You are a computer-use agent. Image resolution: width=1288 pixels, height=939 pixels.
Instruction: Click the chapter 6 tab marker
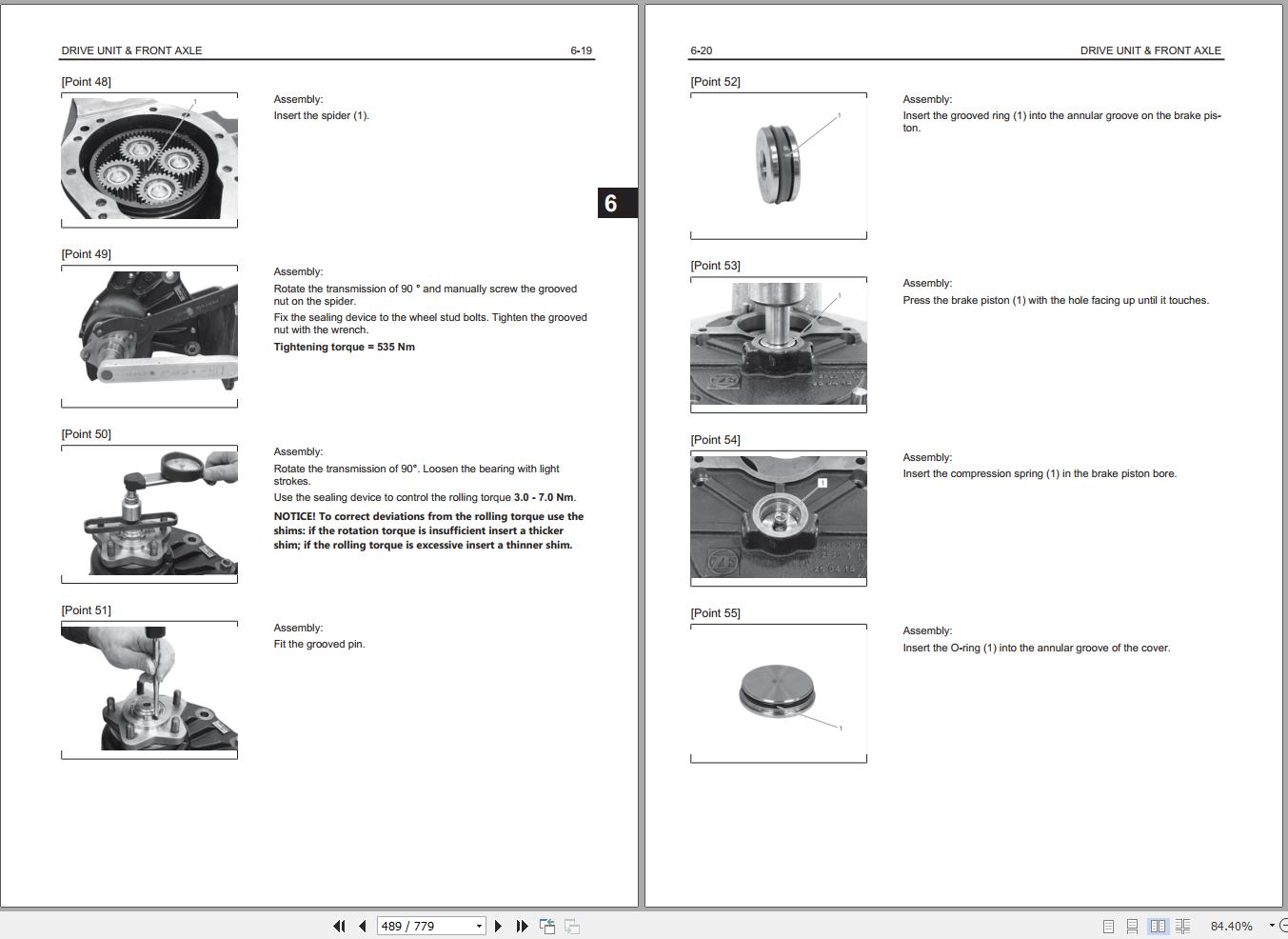(x=617, y=203)
